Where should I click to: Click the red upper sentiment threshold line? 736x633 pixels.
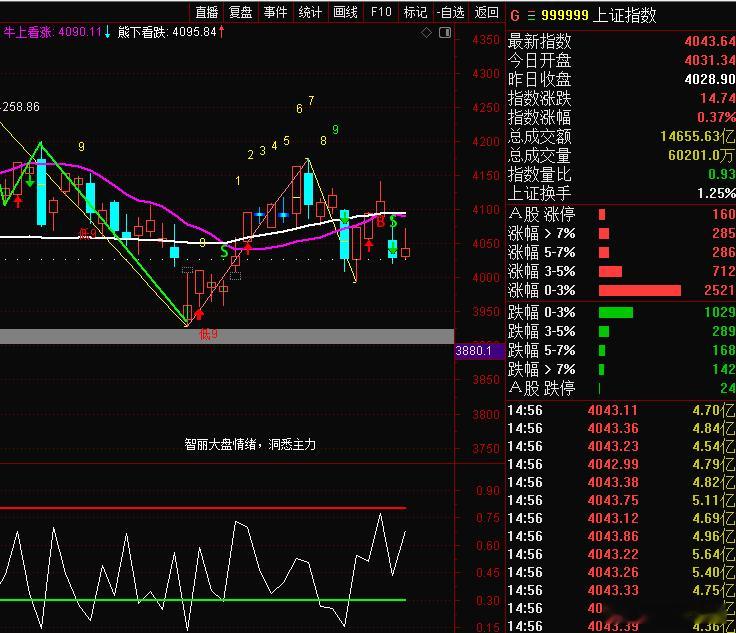pos(203,508)
